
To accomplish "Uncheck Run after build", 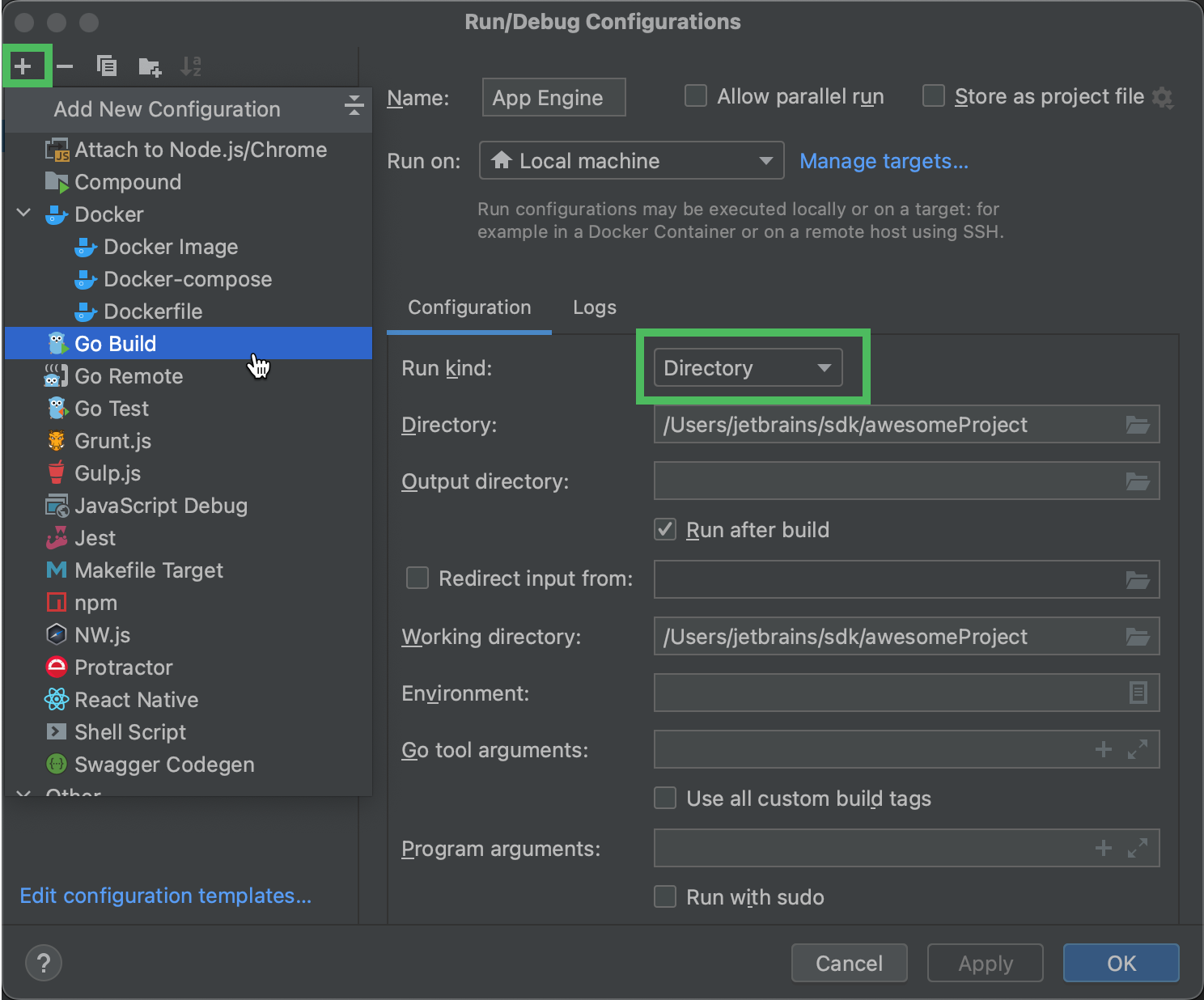I will pyautogui.click(x=664, y=529).
